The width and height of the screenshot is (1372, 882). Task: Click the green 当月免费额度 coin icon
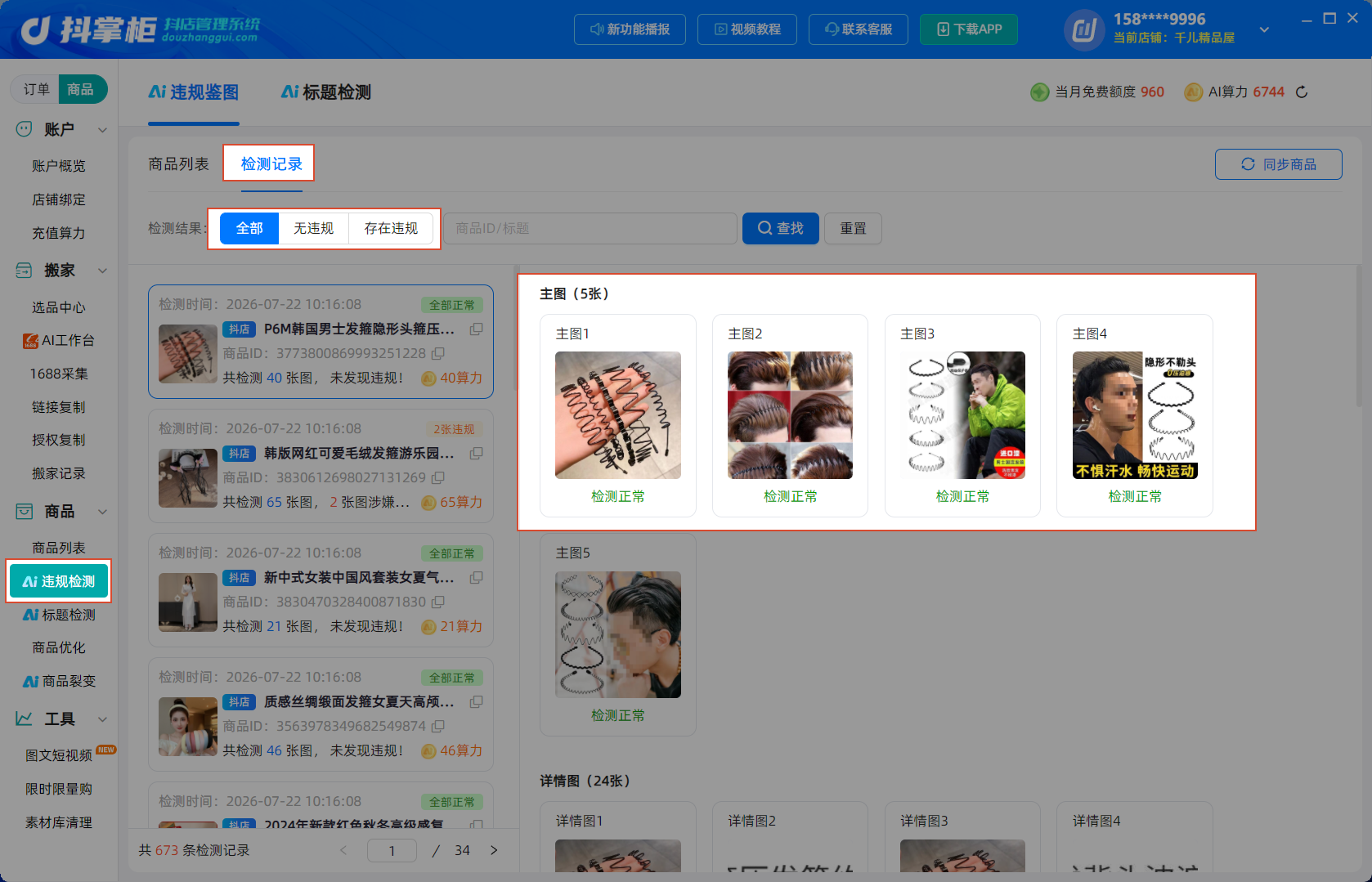click(x=1039, y=92)
